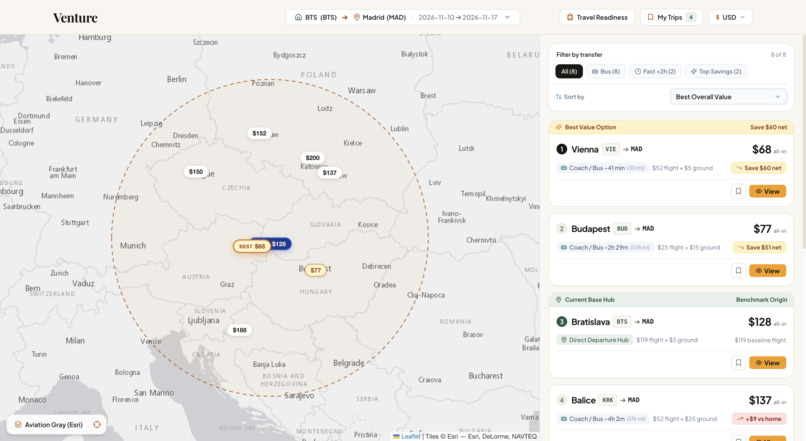Click the Sort by arrows icon

click(559, 97)
